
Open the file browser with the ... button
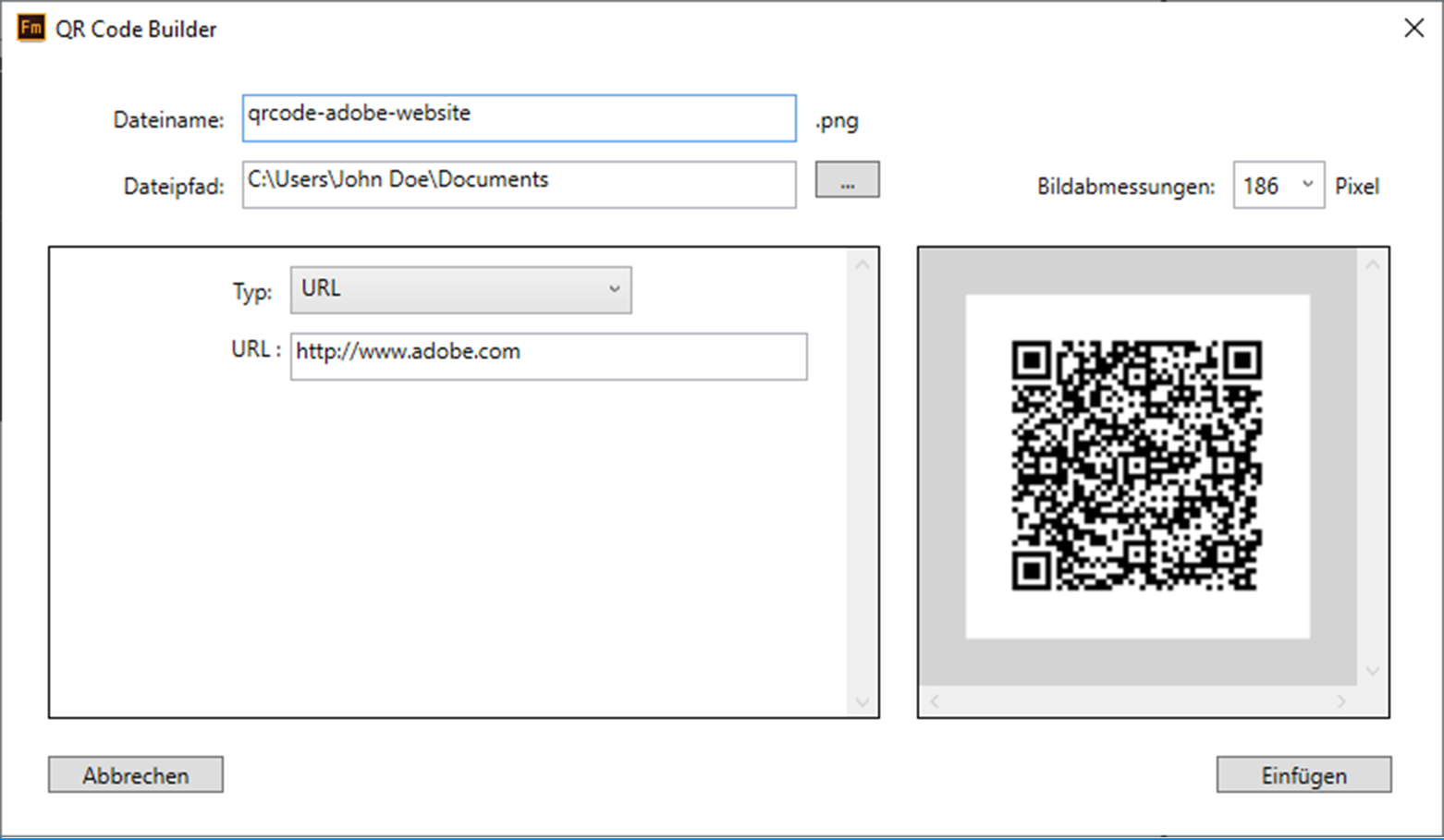point(847,180)
